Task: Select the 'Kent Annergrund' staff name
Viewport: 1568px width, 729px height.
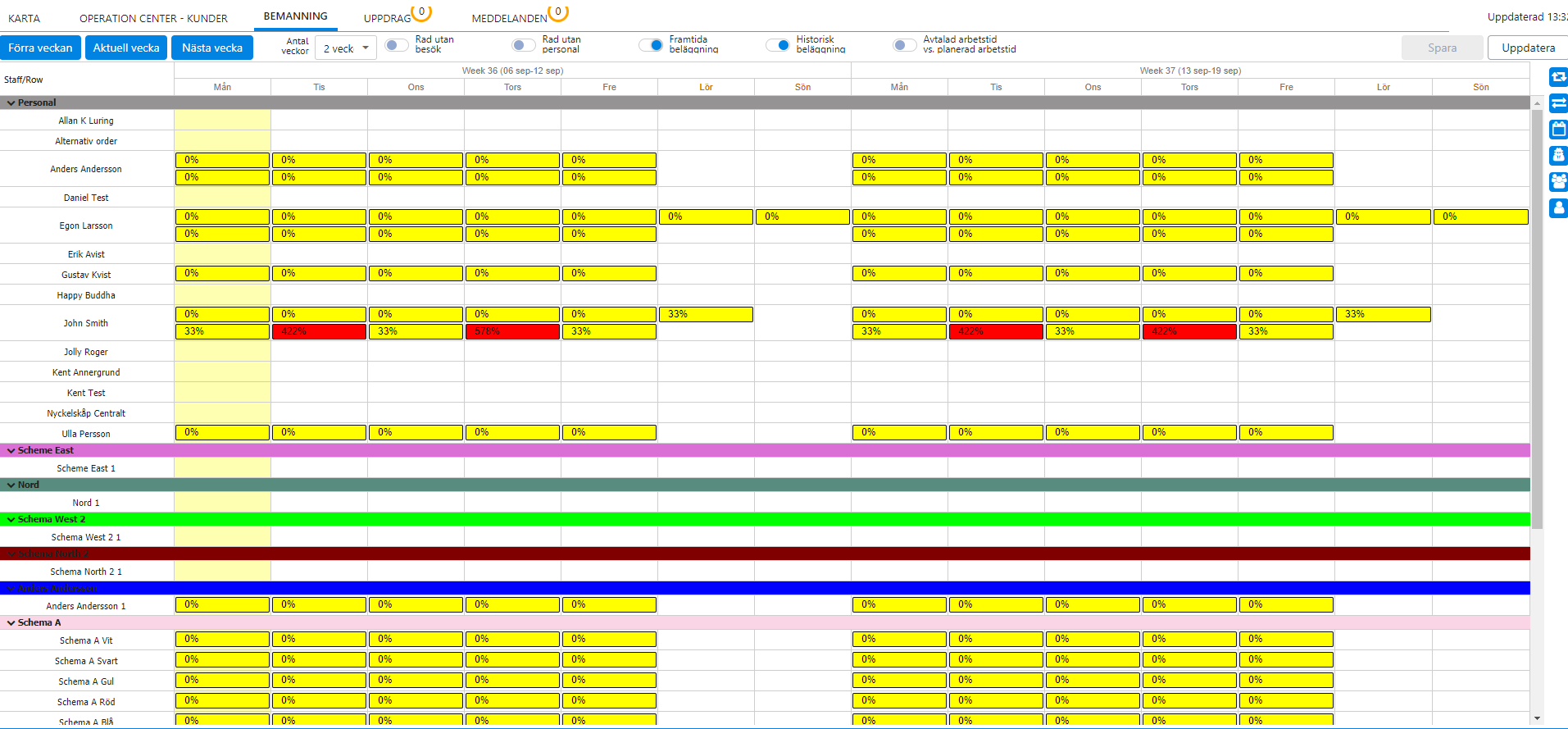Action: [86, 372]
